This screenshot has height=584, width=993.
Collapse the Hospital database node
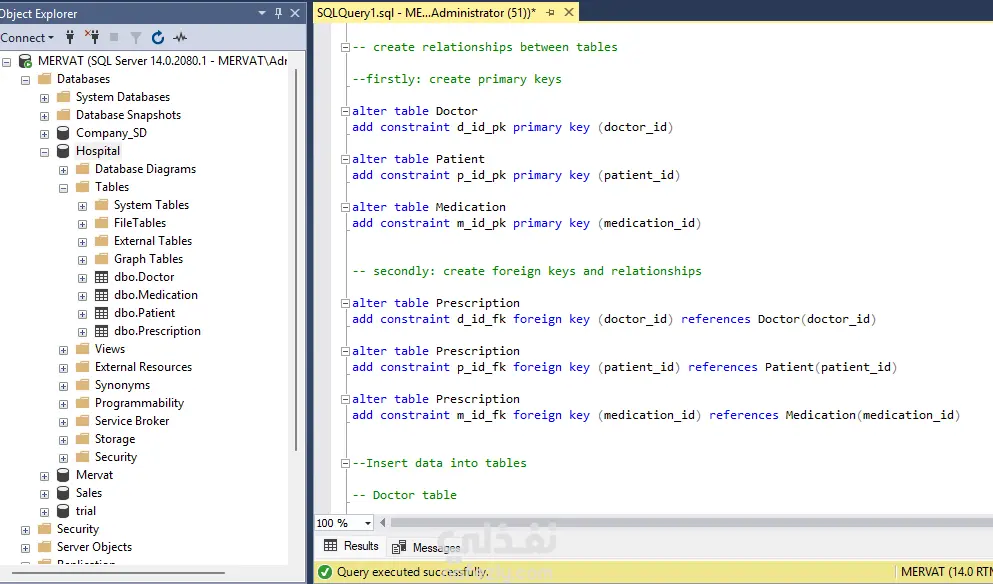point(45,152)
